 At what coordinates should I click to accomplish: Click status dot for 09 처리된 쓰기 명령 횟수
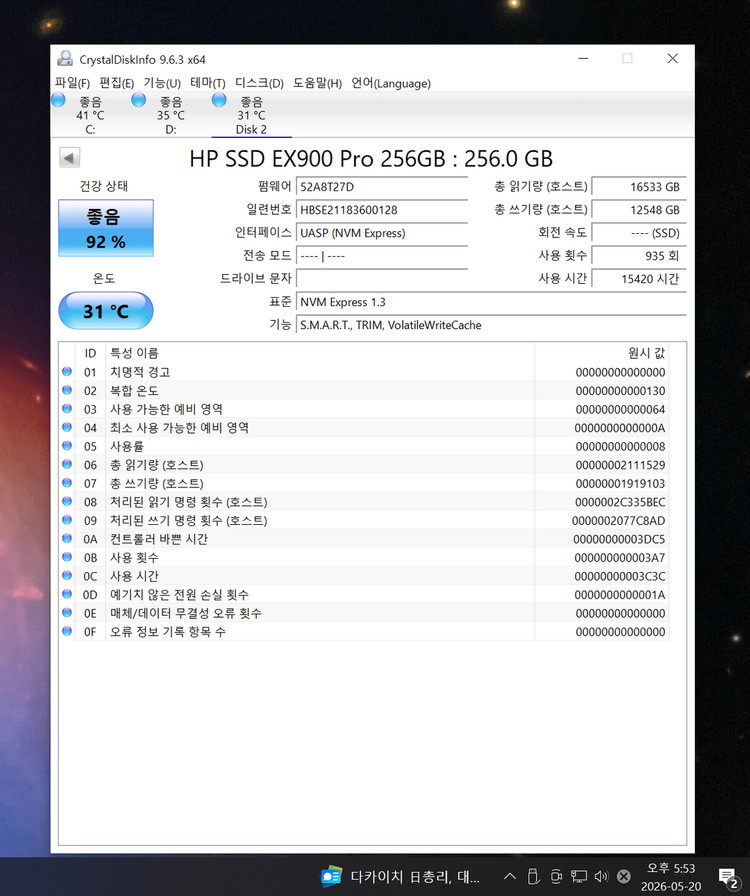coord(67,520)
